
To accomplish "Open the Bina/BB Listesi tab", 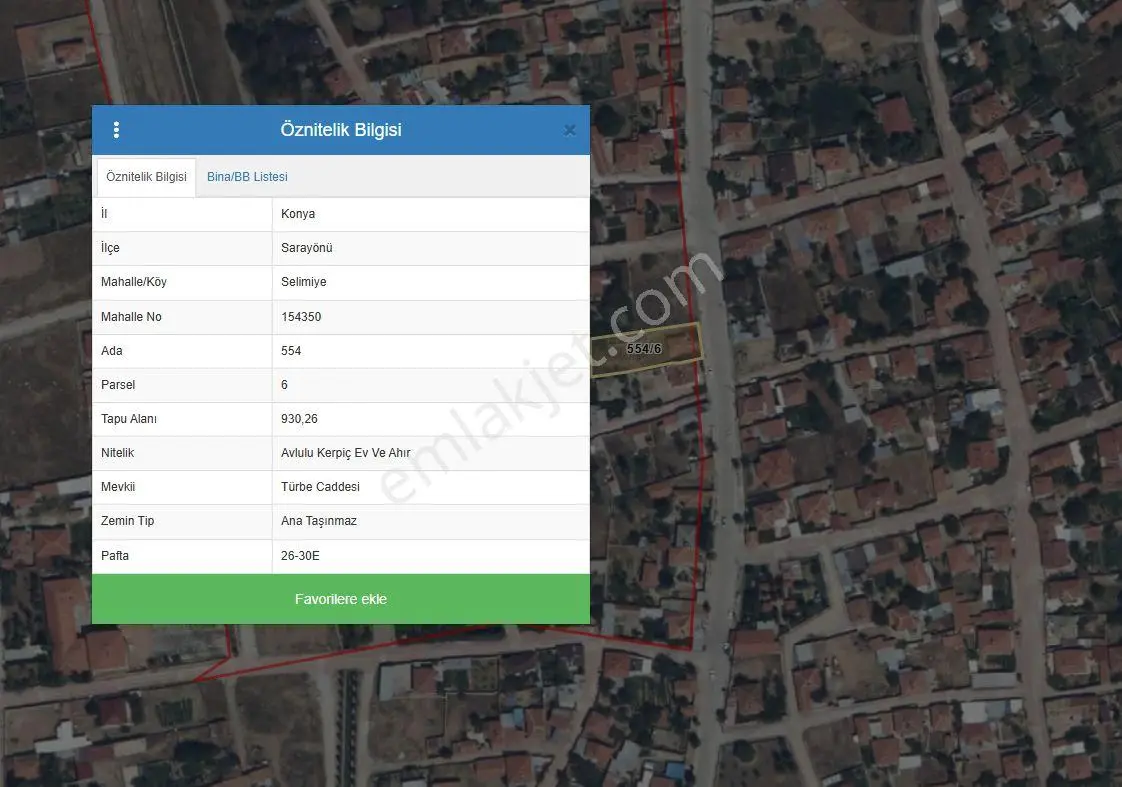I will [248, 177].
